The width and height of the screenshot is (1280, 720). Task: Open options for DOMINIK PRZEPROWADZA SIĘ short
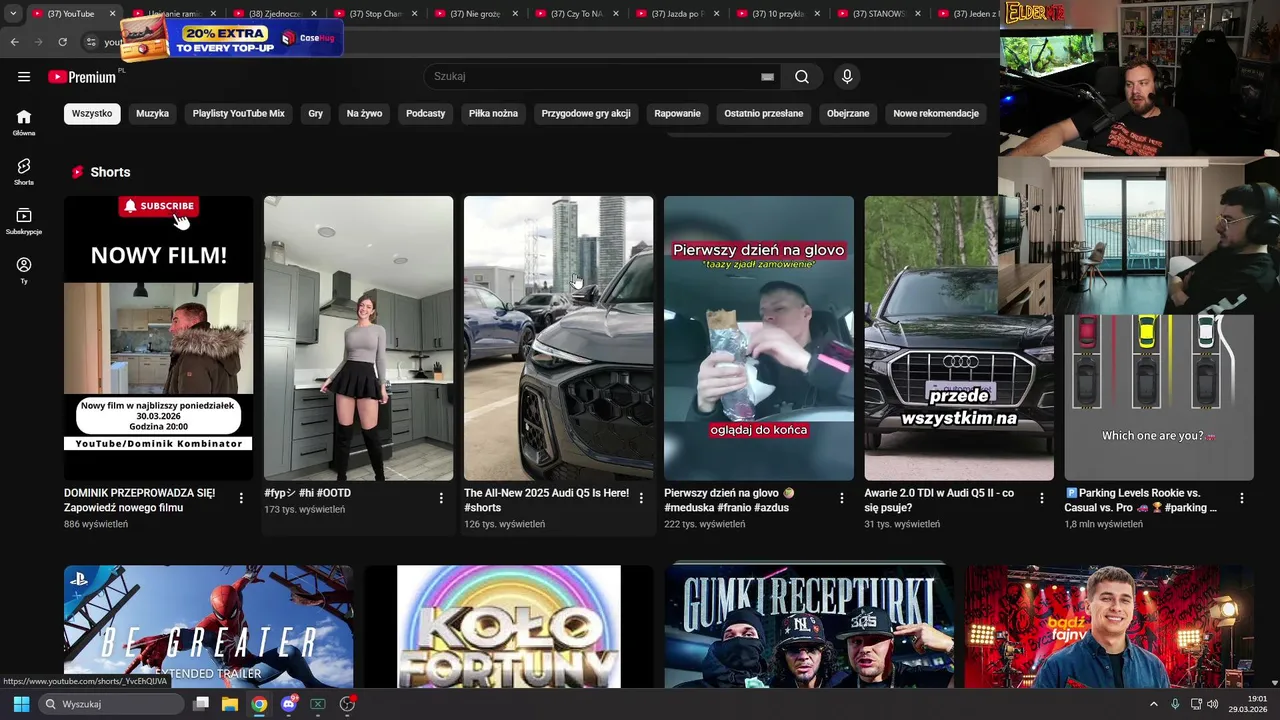pyautogui.click(x=241, y=498)
